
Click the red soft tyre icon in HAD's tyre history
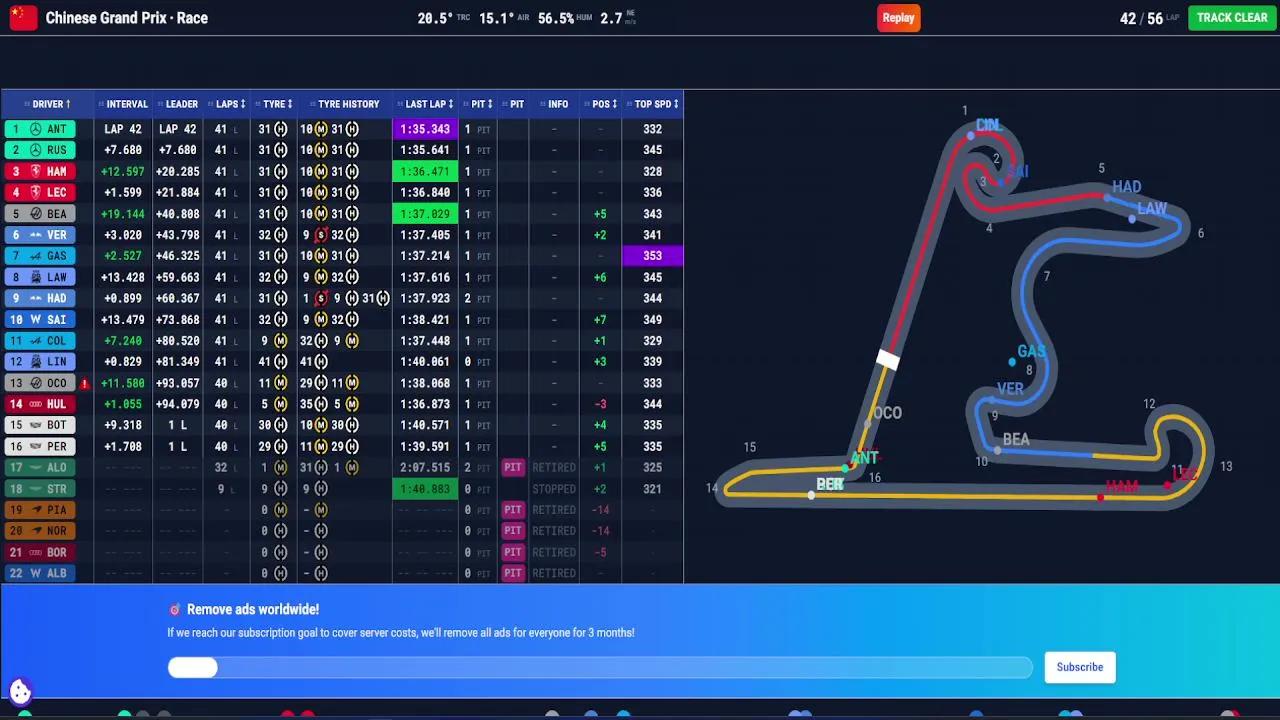[x=321, y=298]
